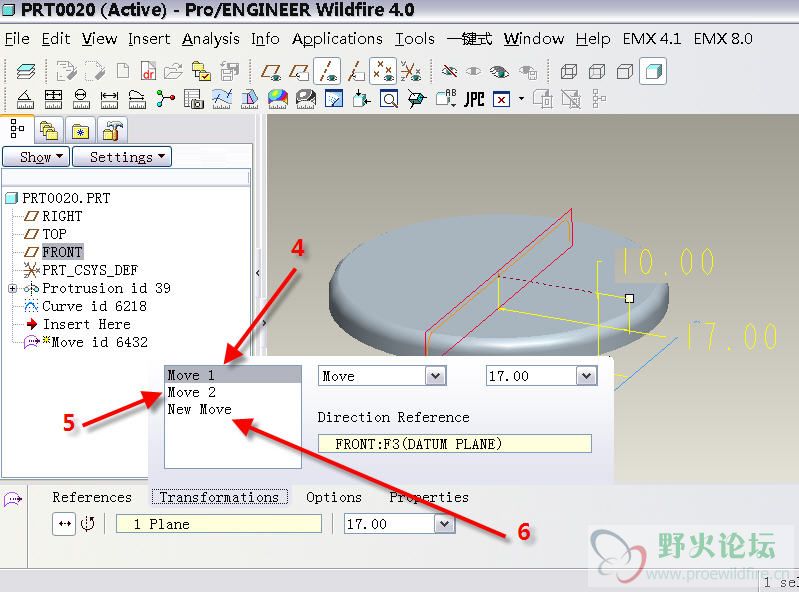Image resolution: width=799 pixels, height=592 pixels.
Task: Open the EMX 8.0 menu
Action: 723,39
